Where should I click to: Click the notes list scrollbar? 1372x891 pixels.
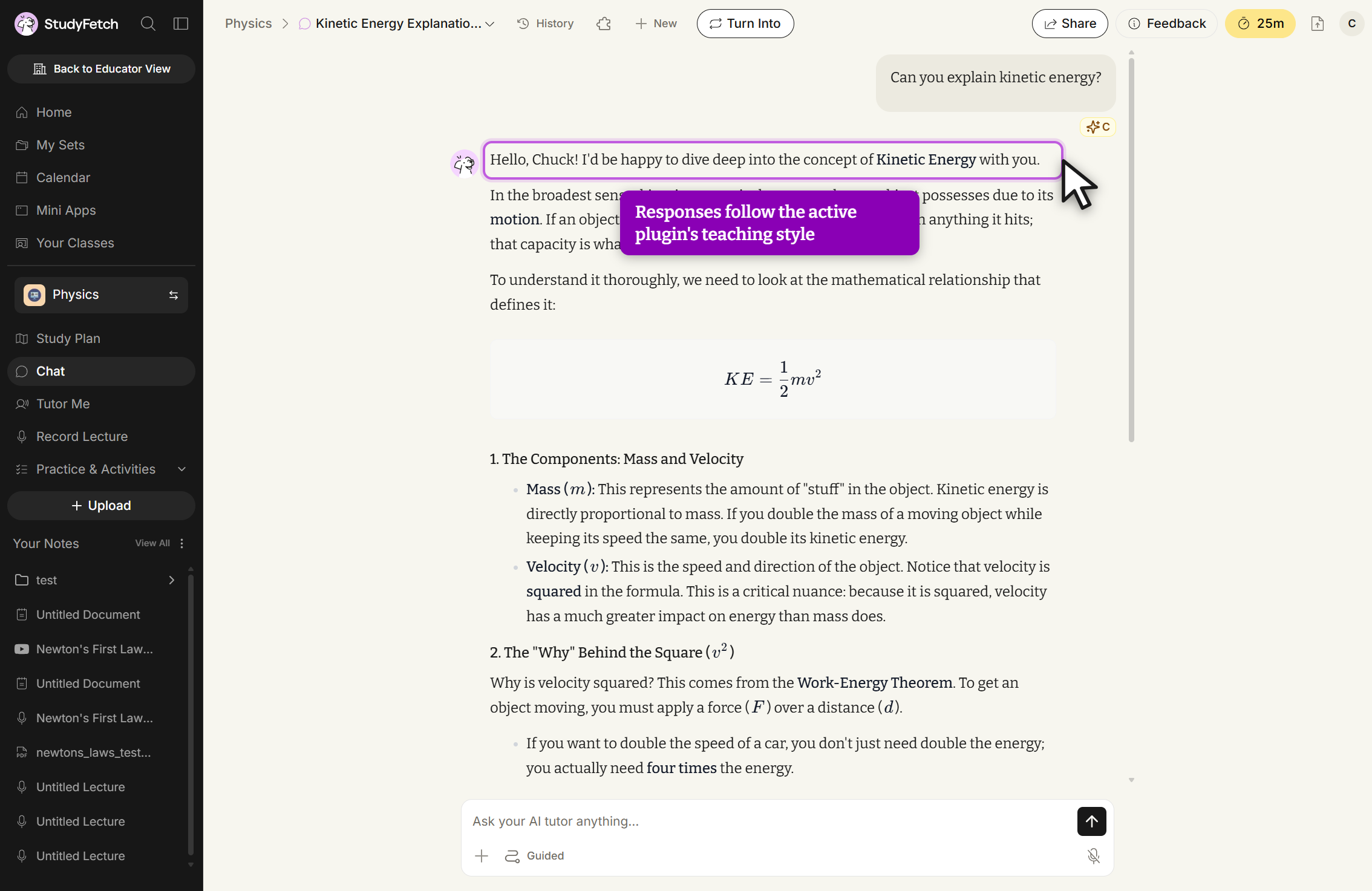[191, 714]
